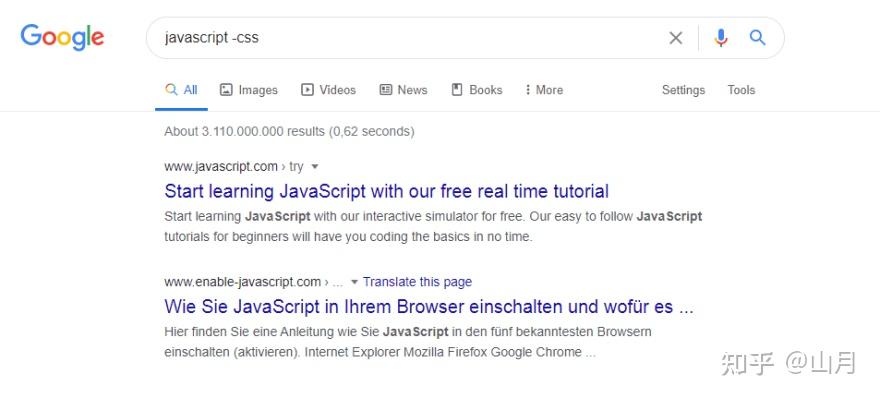880x398 pixels.
Task: Expand arrow next to www.enable-javascript.com
Action: (354, 282)
